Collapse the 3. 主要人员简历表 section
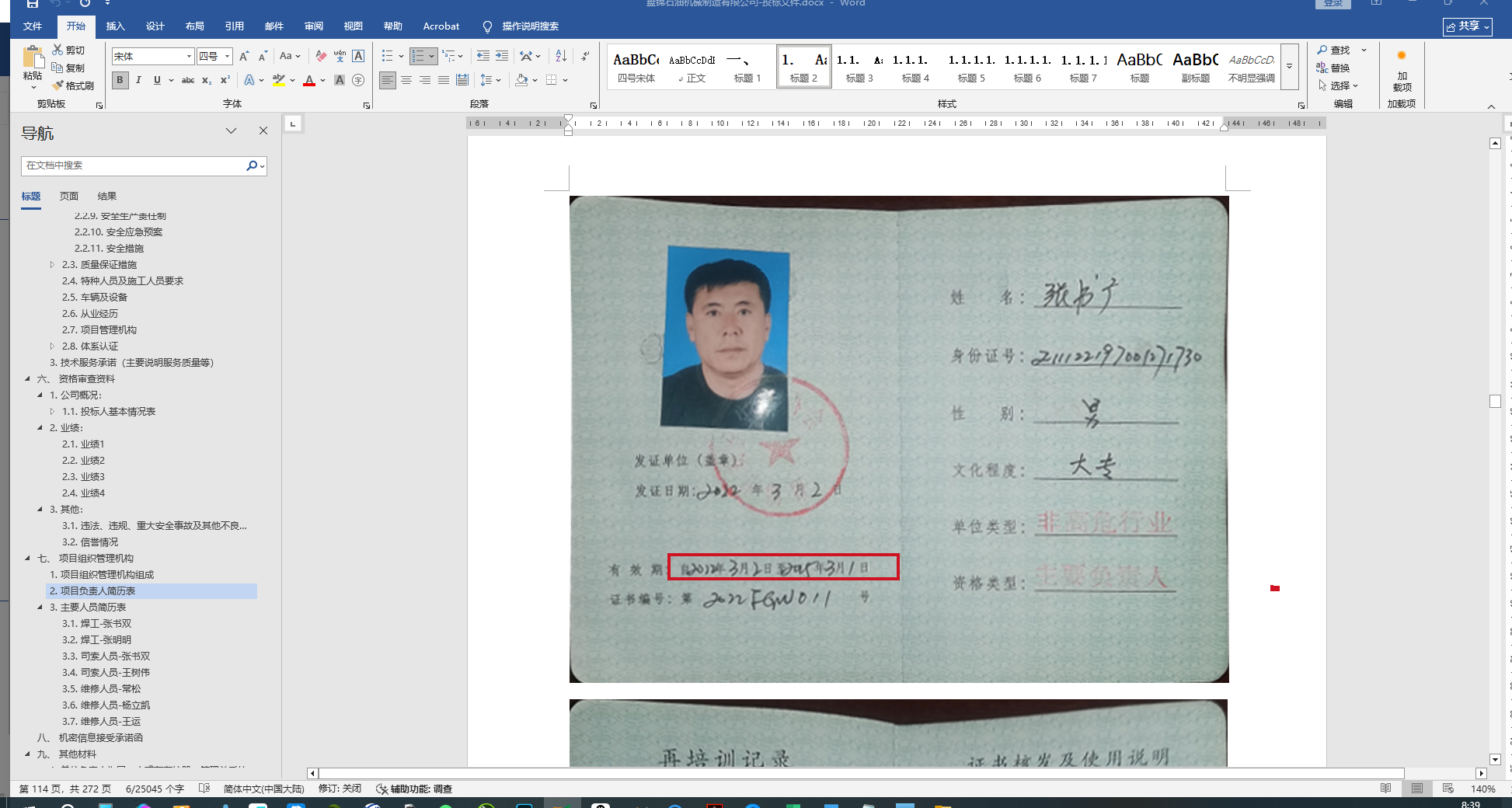 click(x=40, y=608)
